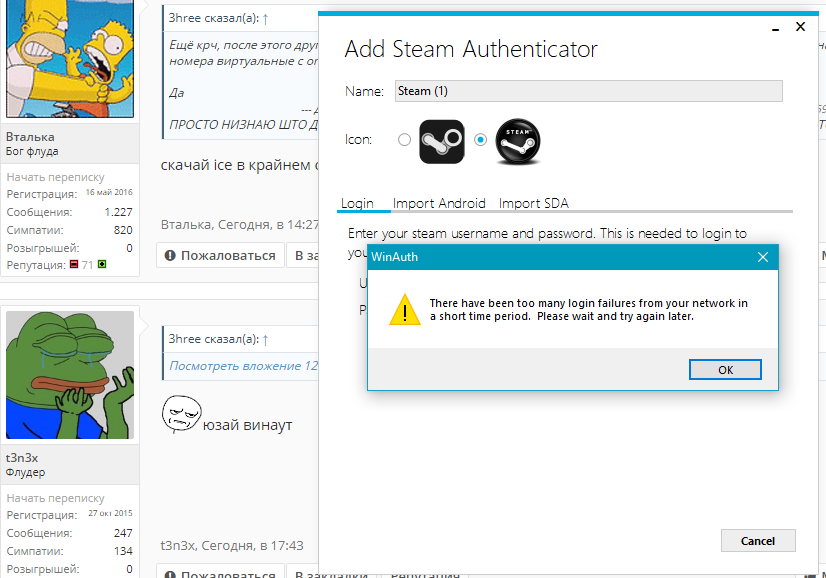Click Начать переписку under Вталька

coord(55,177)
